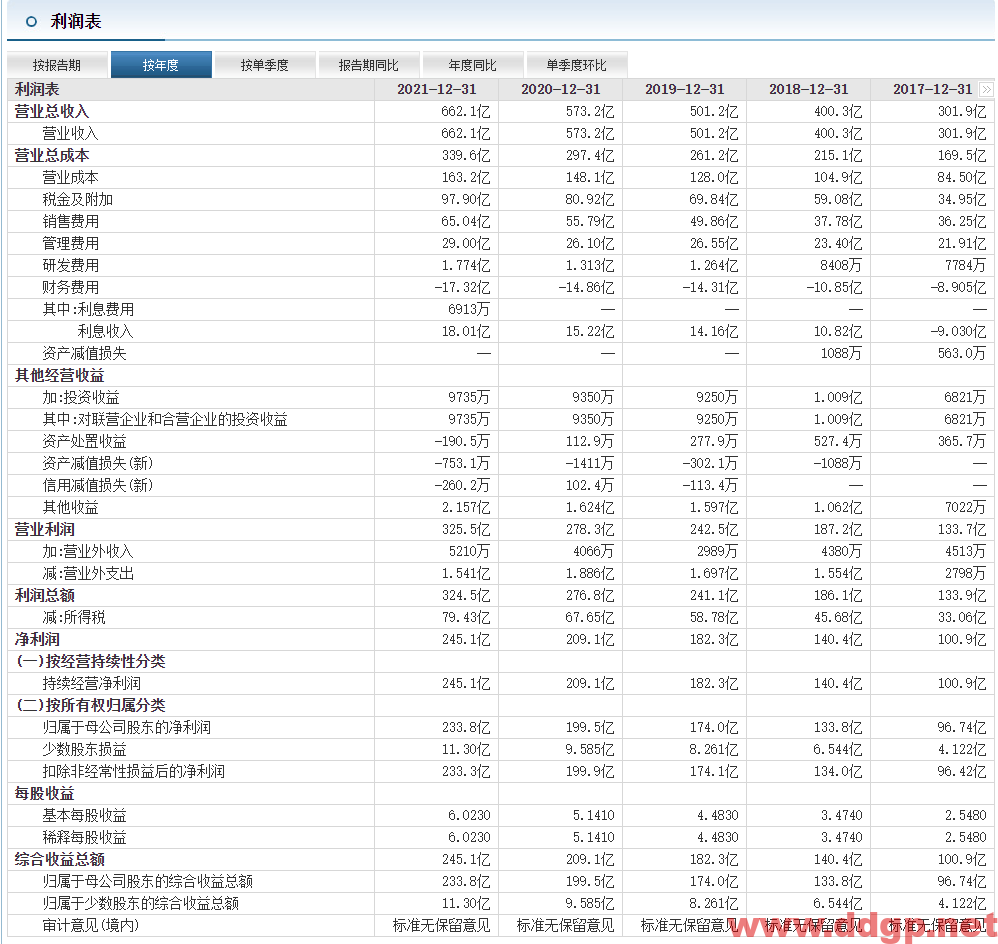
Task: Click the 信用减值损失(新) row label
Action: click(97, 485)
